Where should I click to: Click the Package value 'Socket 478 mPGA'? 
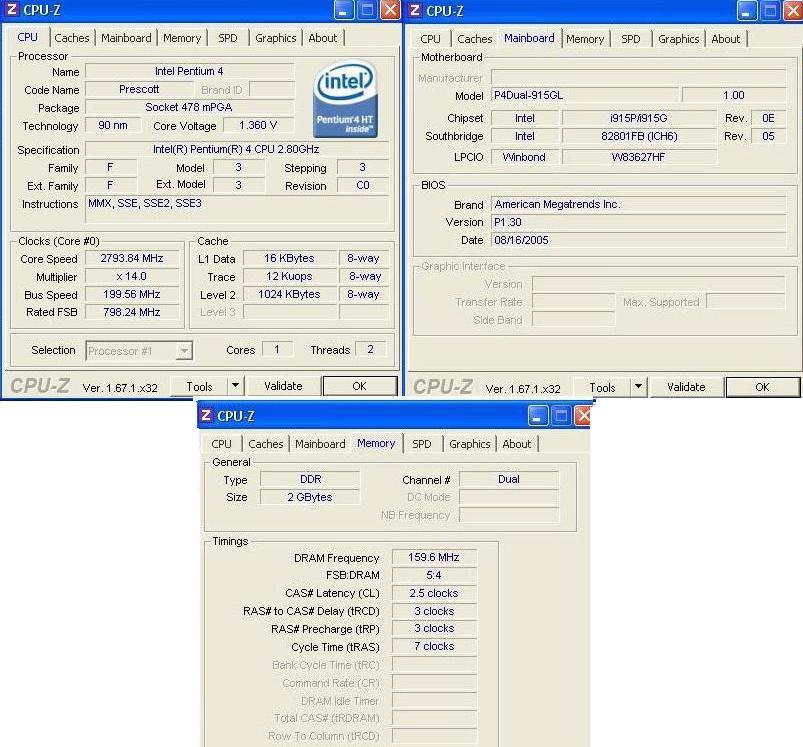click(189, 107)
